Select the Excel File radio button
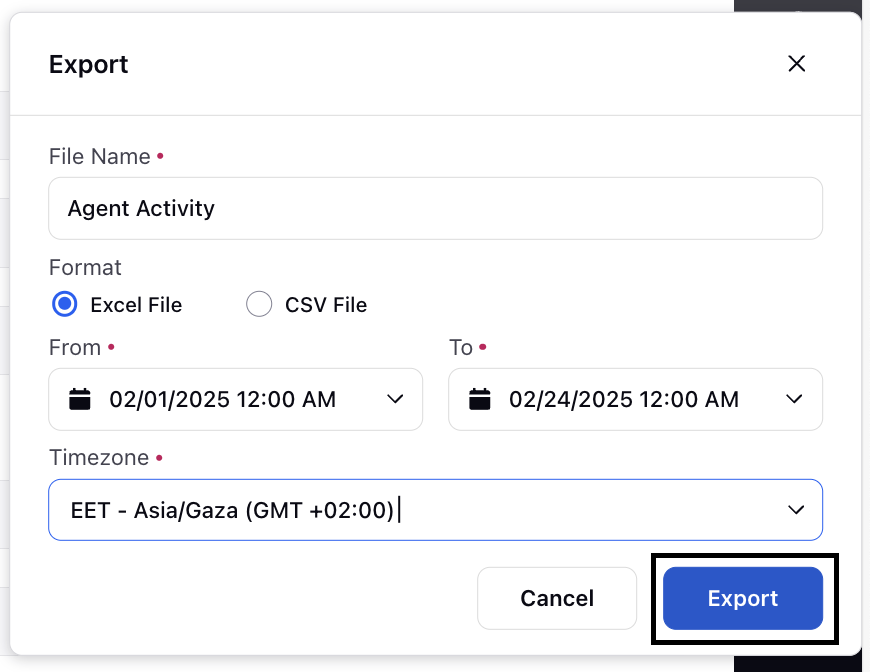The width and height of the screenshot is (870, 672). click(x=64, y=304)
